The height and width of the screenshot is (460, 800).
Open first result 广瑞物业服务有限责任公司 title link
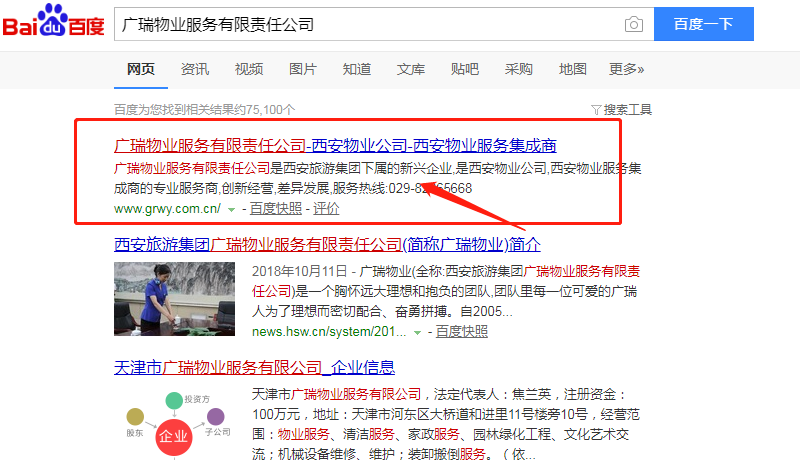click(x=335, y=144)
